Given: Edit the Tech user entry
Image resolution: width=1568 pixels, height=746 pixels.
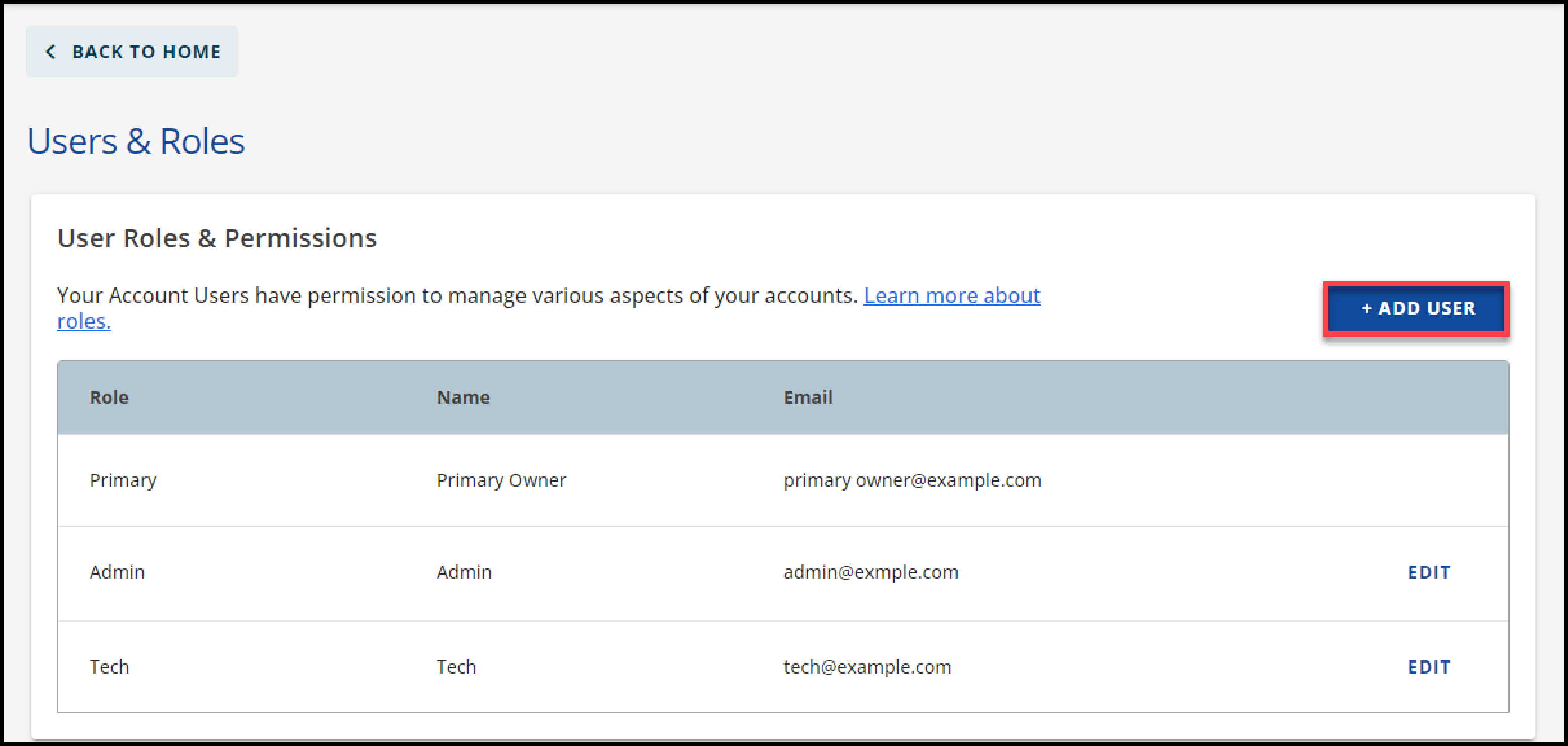Looking at the screenshot, I should click(1429, 667).
